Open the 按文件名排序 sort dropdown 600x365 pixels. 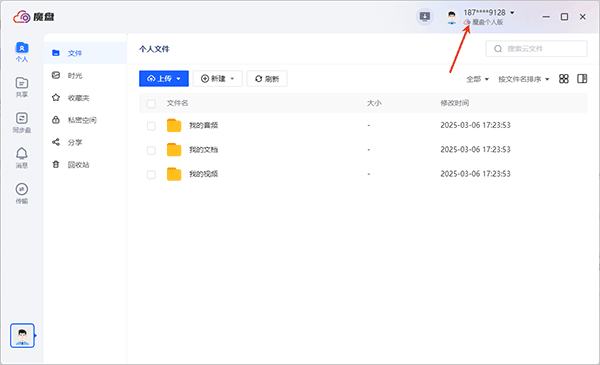(523, 79)
